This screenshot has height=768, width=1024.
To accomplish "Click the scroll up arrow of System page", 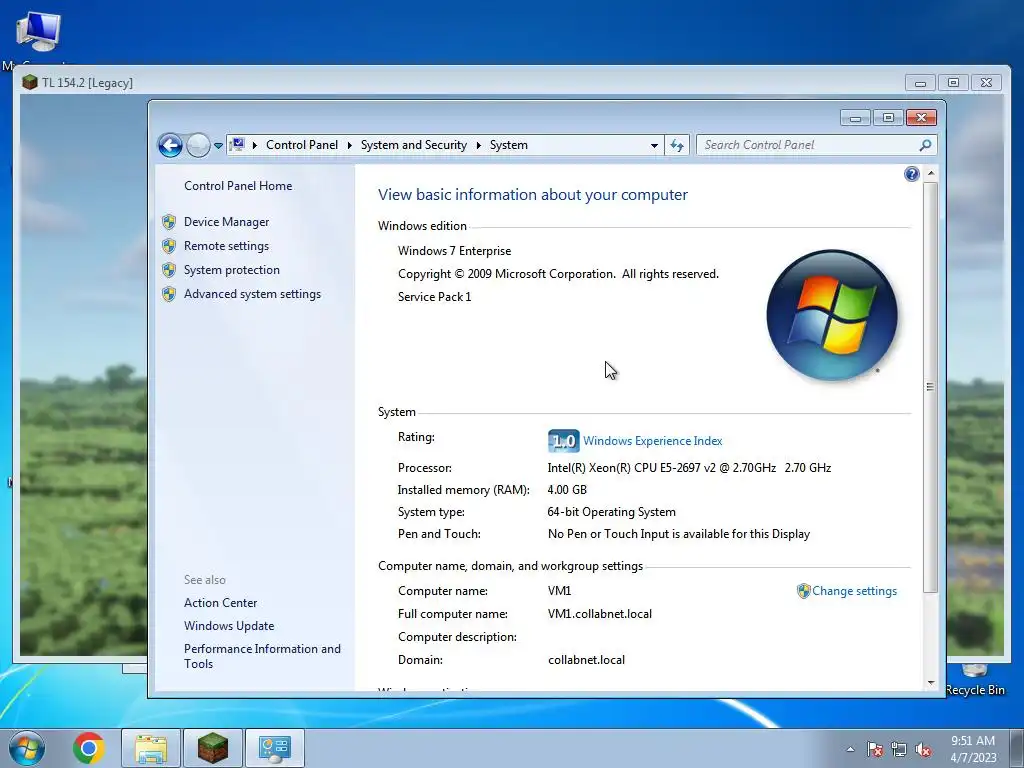I will [x=931, y=174].
